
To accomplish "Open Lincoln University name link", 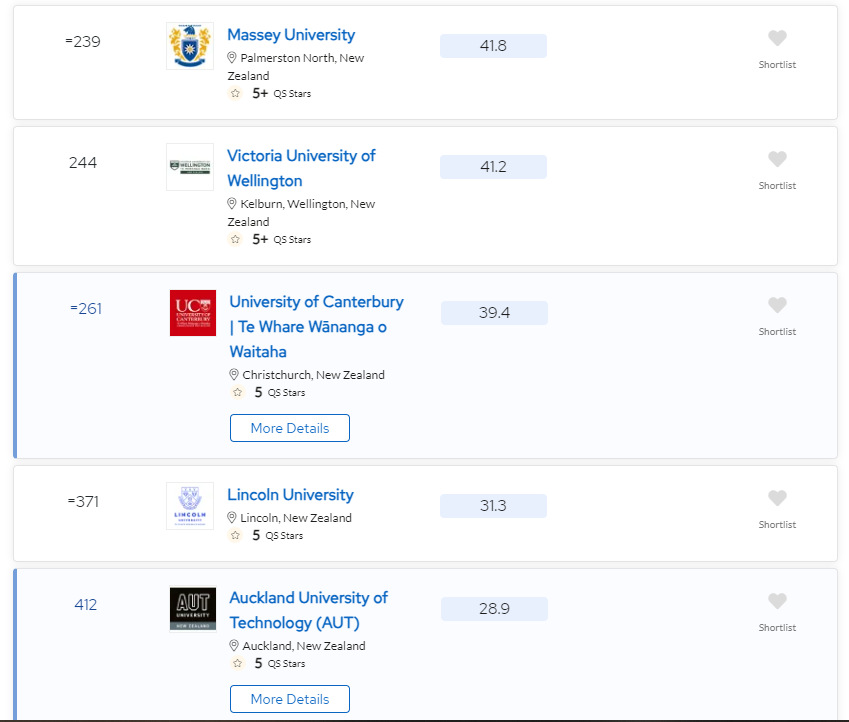I will (x=290, y=495).
